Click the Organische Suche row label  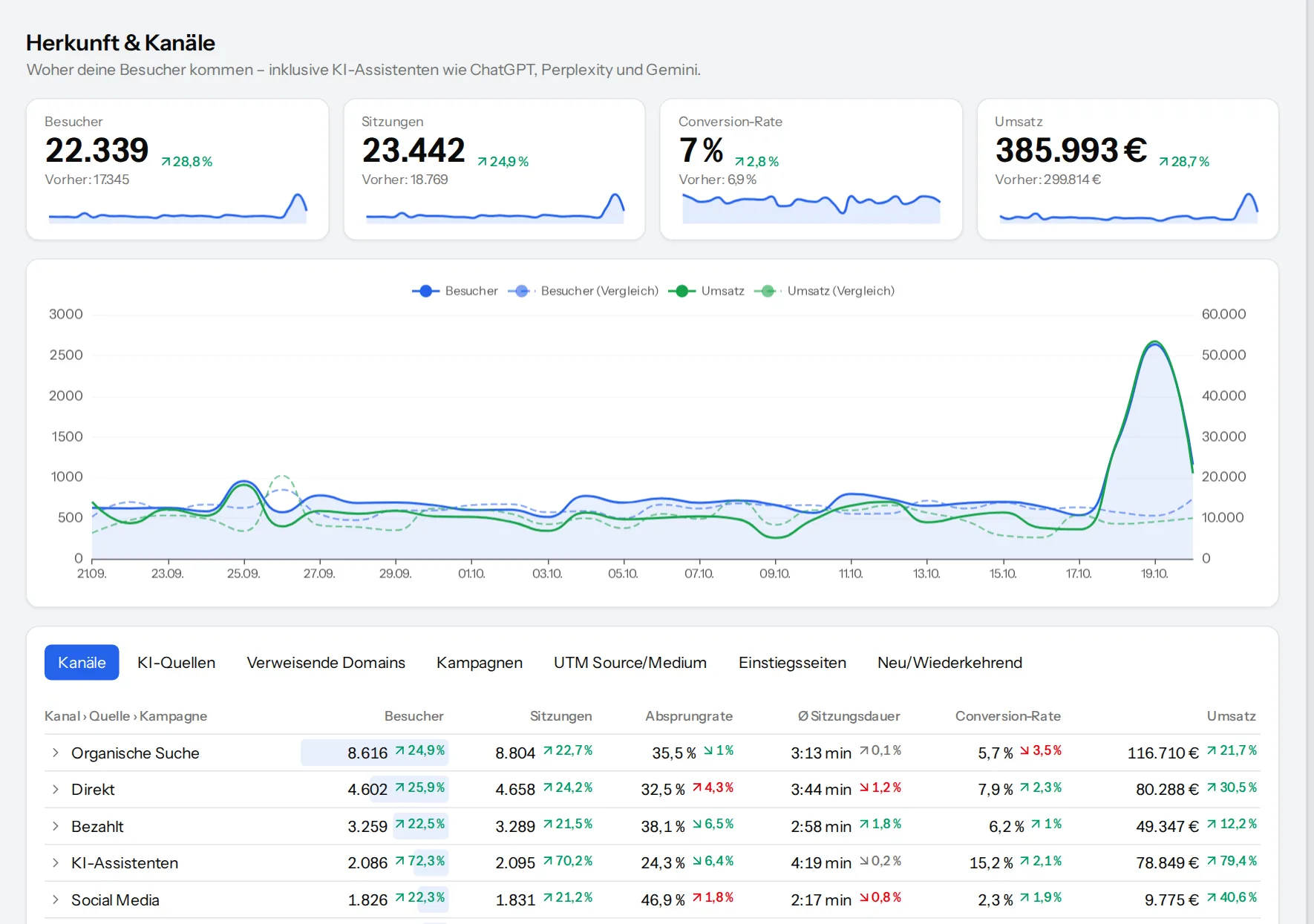tap(135, 753)
